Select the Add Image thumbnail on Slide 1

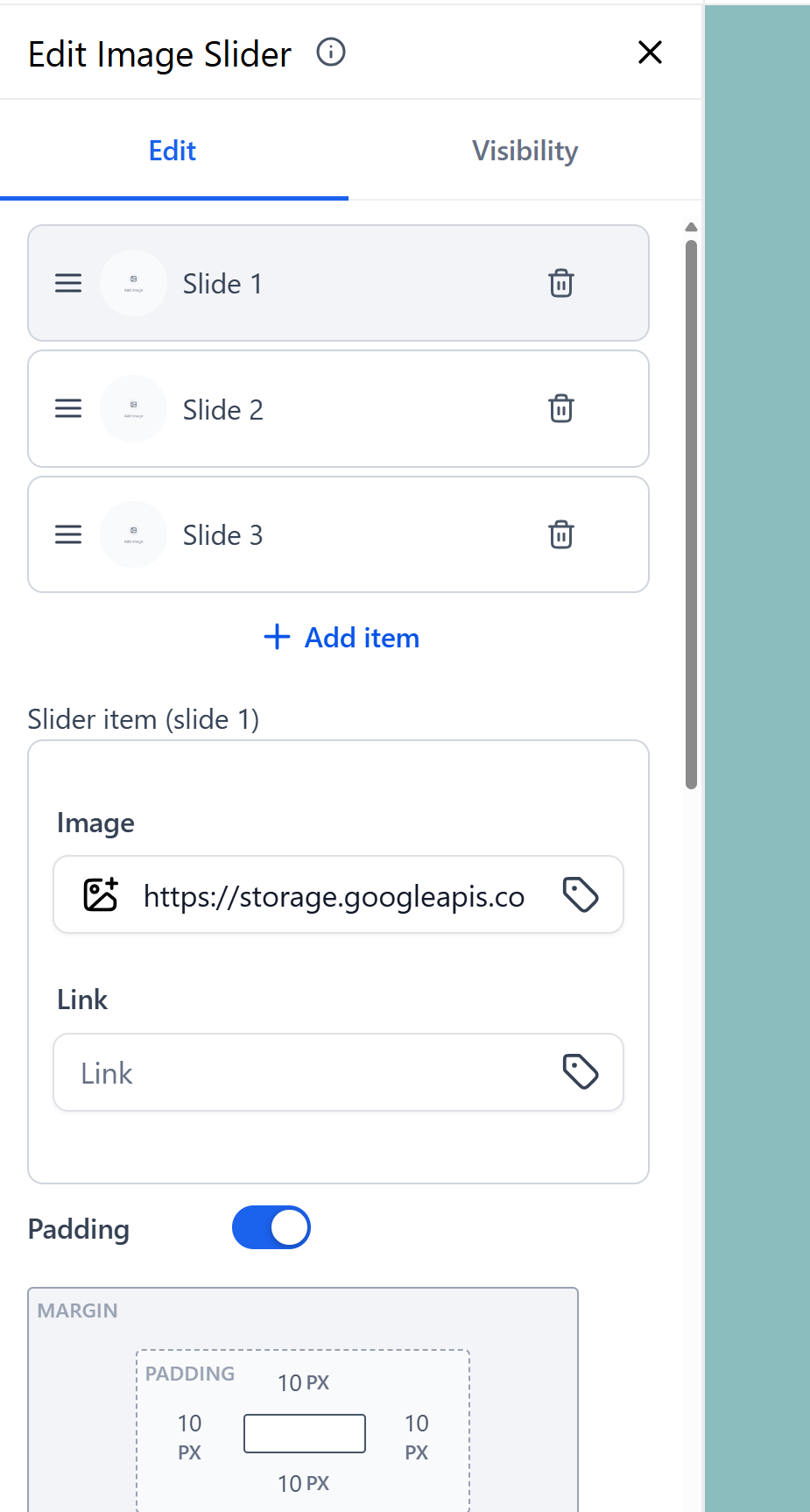coord(133,283)
